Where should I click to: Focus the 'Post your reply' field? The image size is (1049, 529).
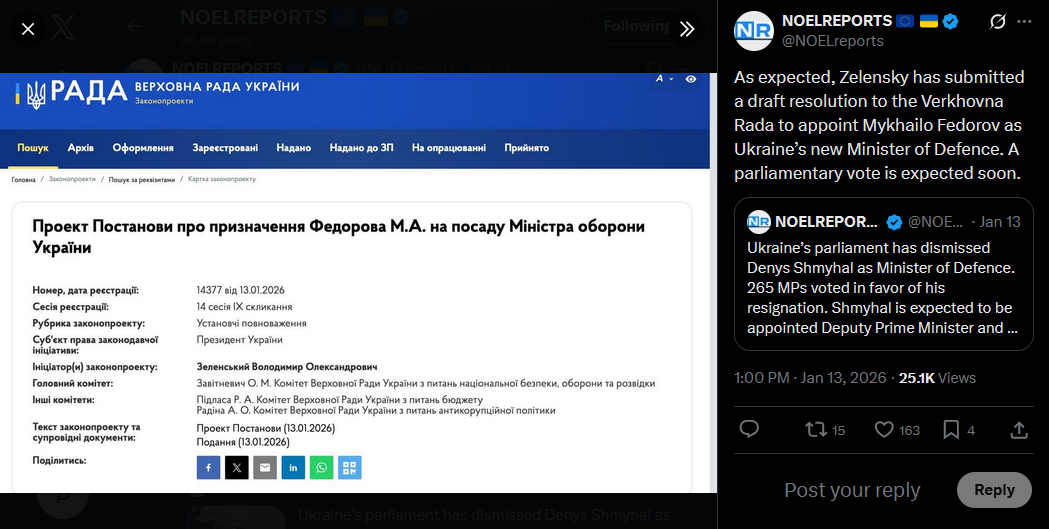852,490
